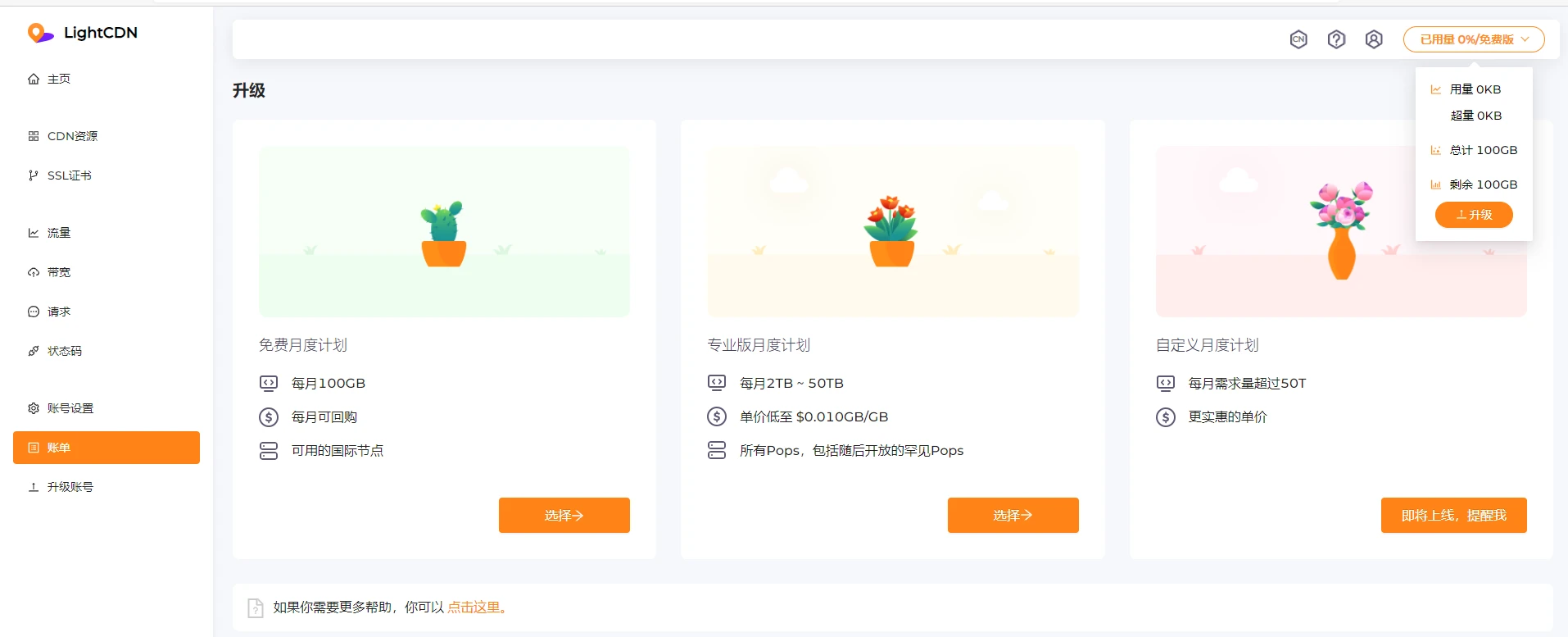The height and width of the screenshot is (637, 1568).
Task: Open CDN资源 in the sidebar
Action: (x=71, y=136)
